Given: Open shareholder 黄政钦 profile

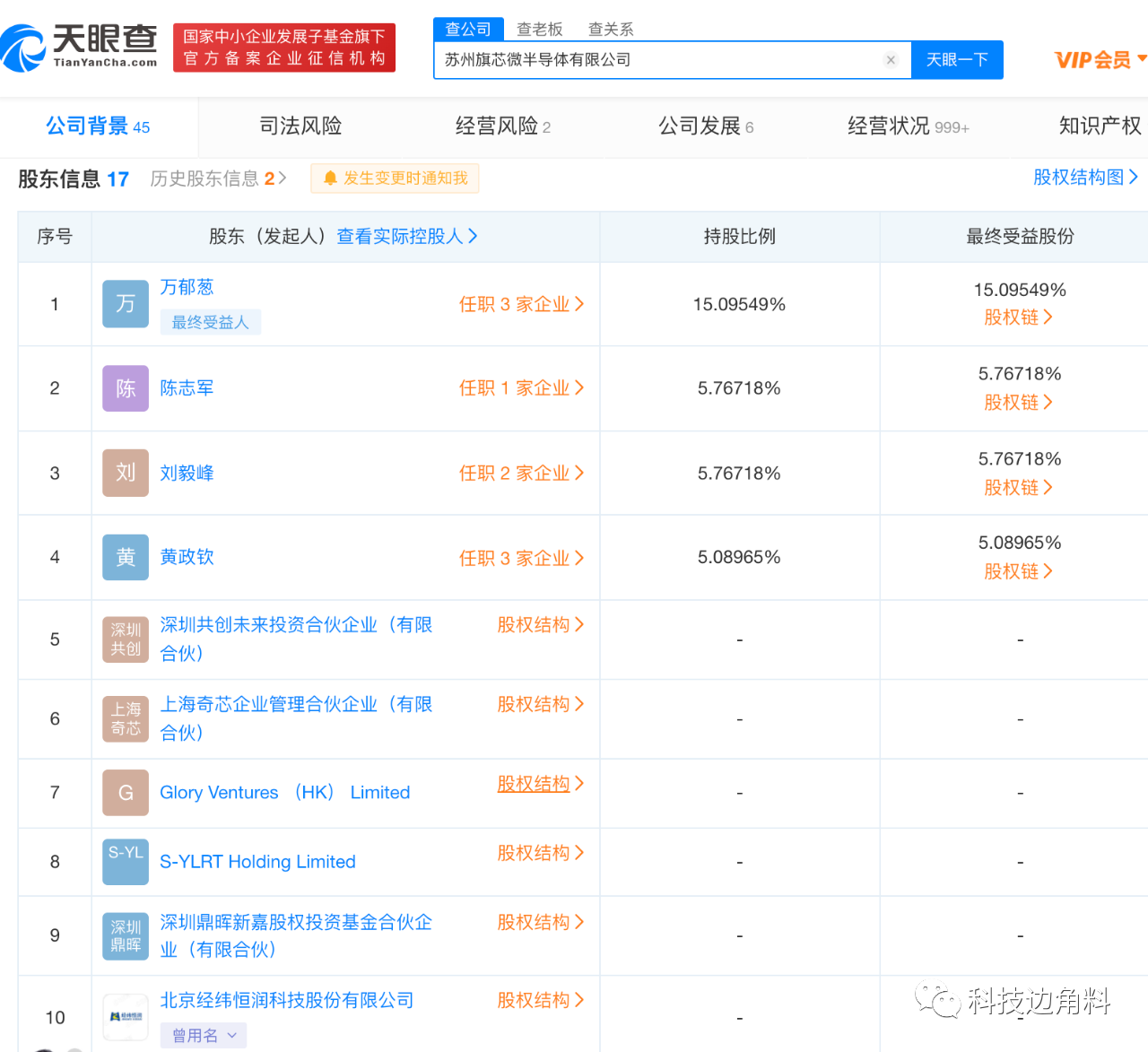Looking at the screenshot, I should click(x=187, y=557).
